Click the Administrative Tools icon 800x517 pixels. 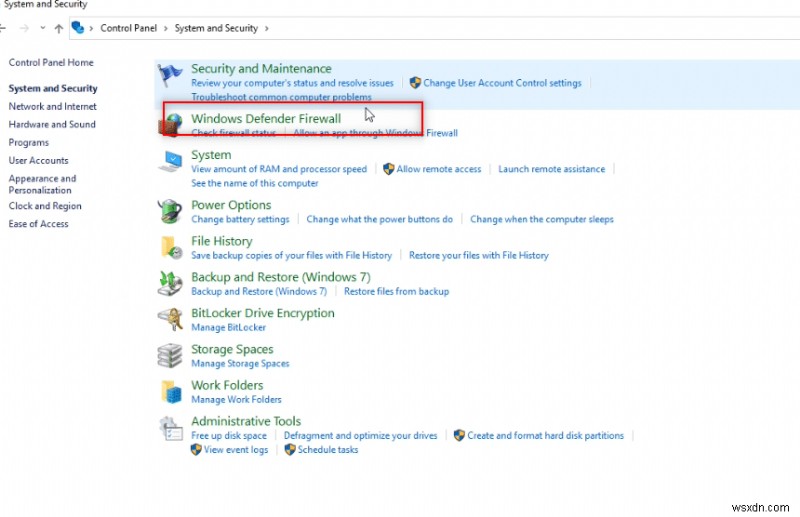click(171, 428)
